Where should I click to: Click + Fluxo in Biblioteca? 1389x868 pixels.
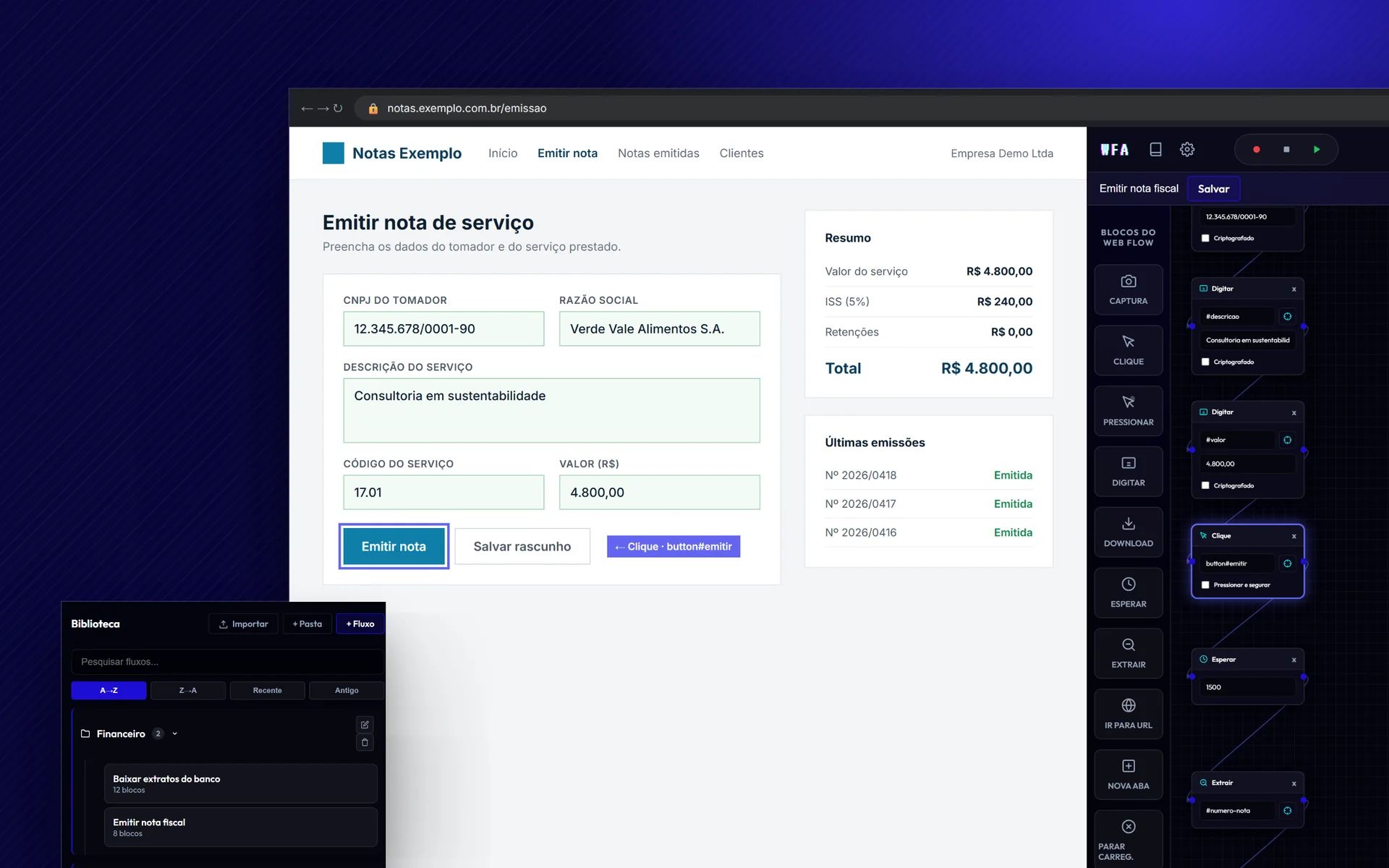coord(360,624)
